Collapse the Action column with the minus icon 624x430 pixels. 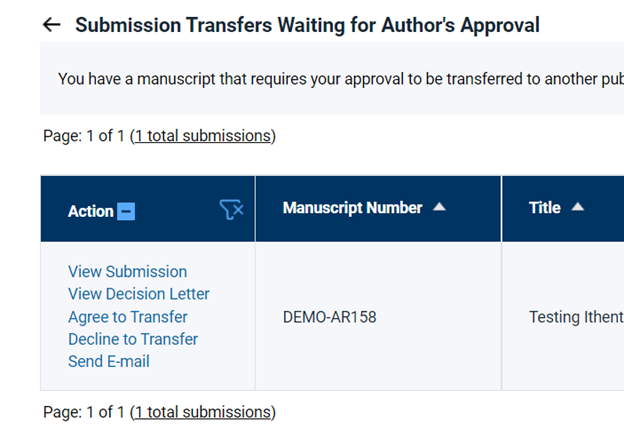click(126, 211)
